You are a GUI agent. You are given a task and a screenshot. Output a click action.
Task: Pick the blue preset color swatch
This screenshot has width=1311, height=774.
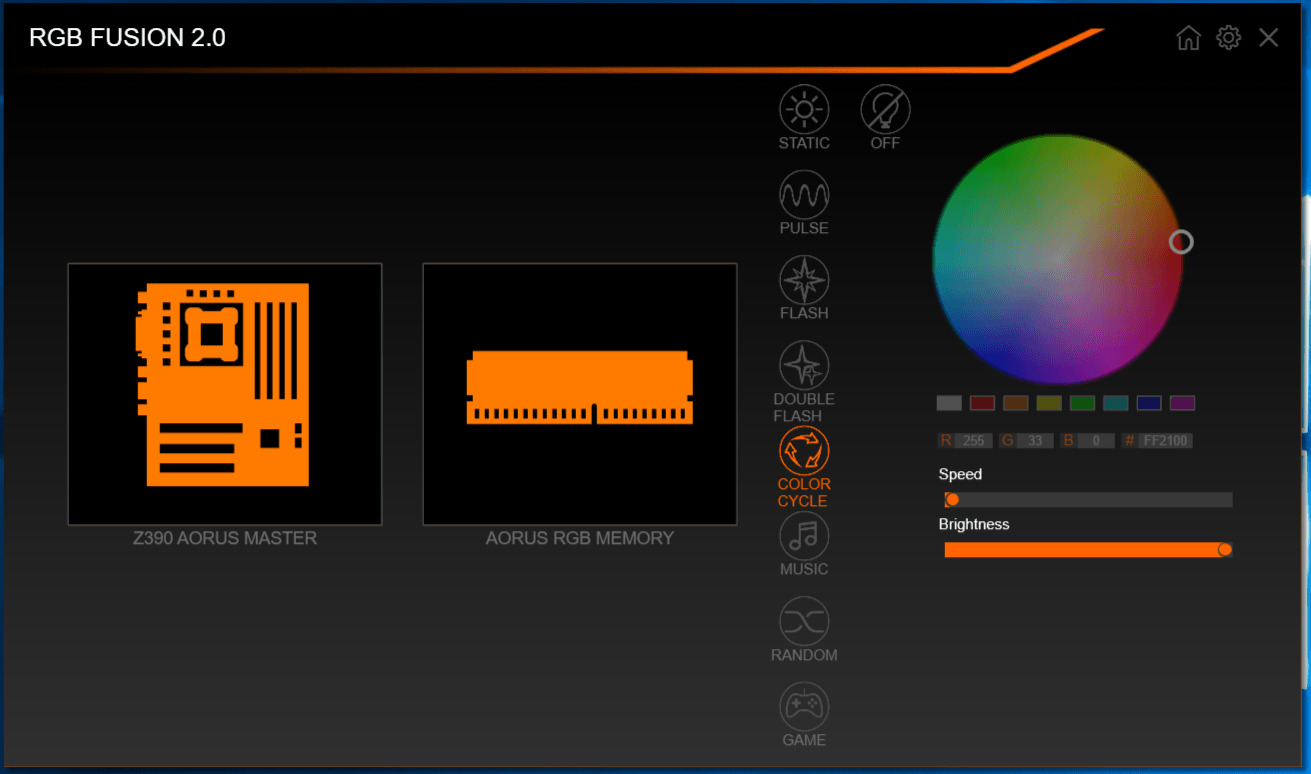point(1149,403)
